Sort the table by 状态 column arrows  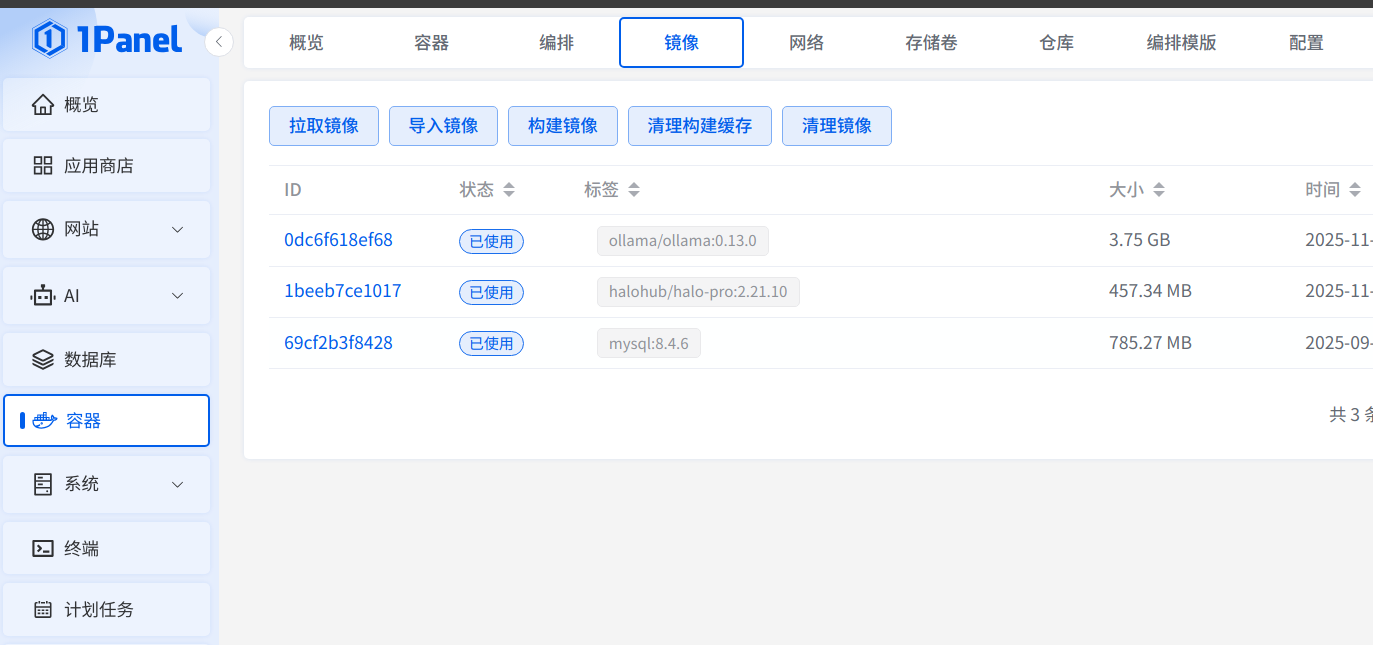509,190
